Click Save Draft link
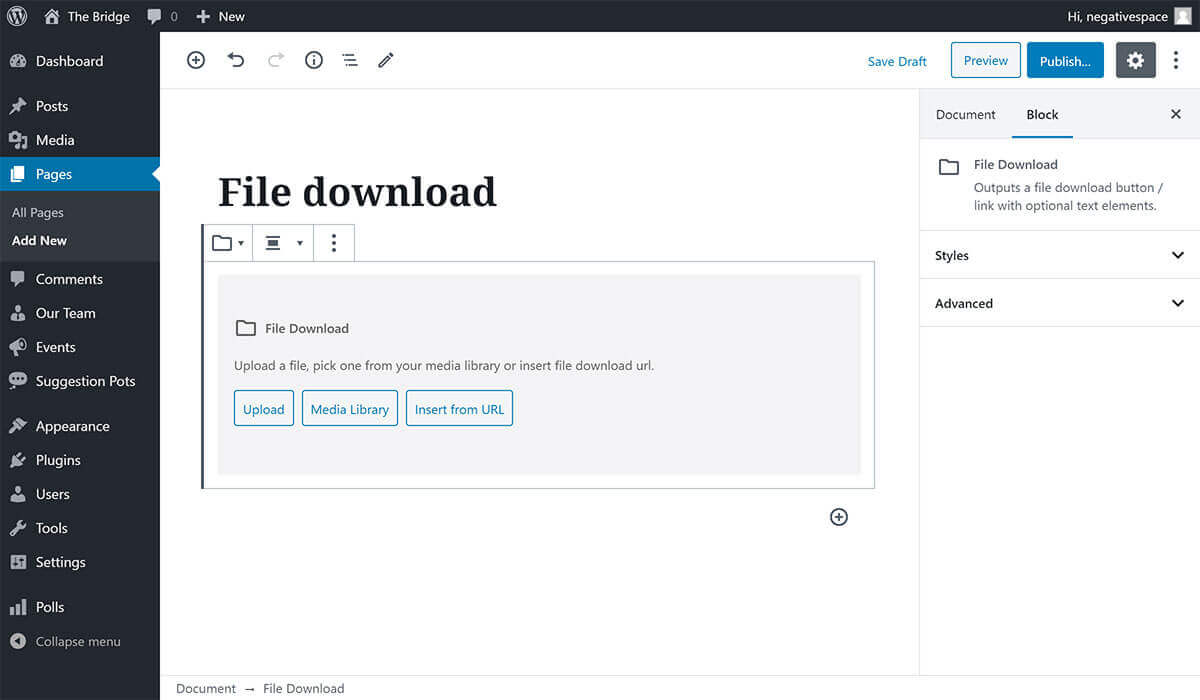Image resolution: width=1200 pixels, height=700 pixels. [x=897, y=61]
